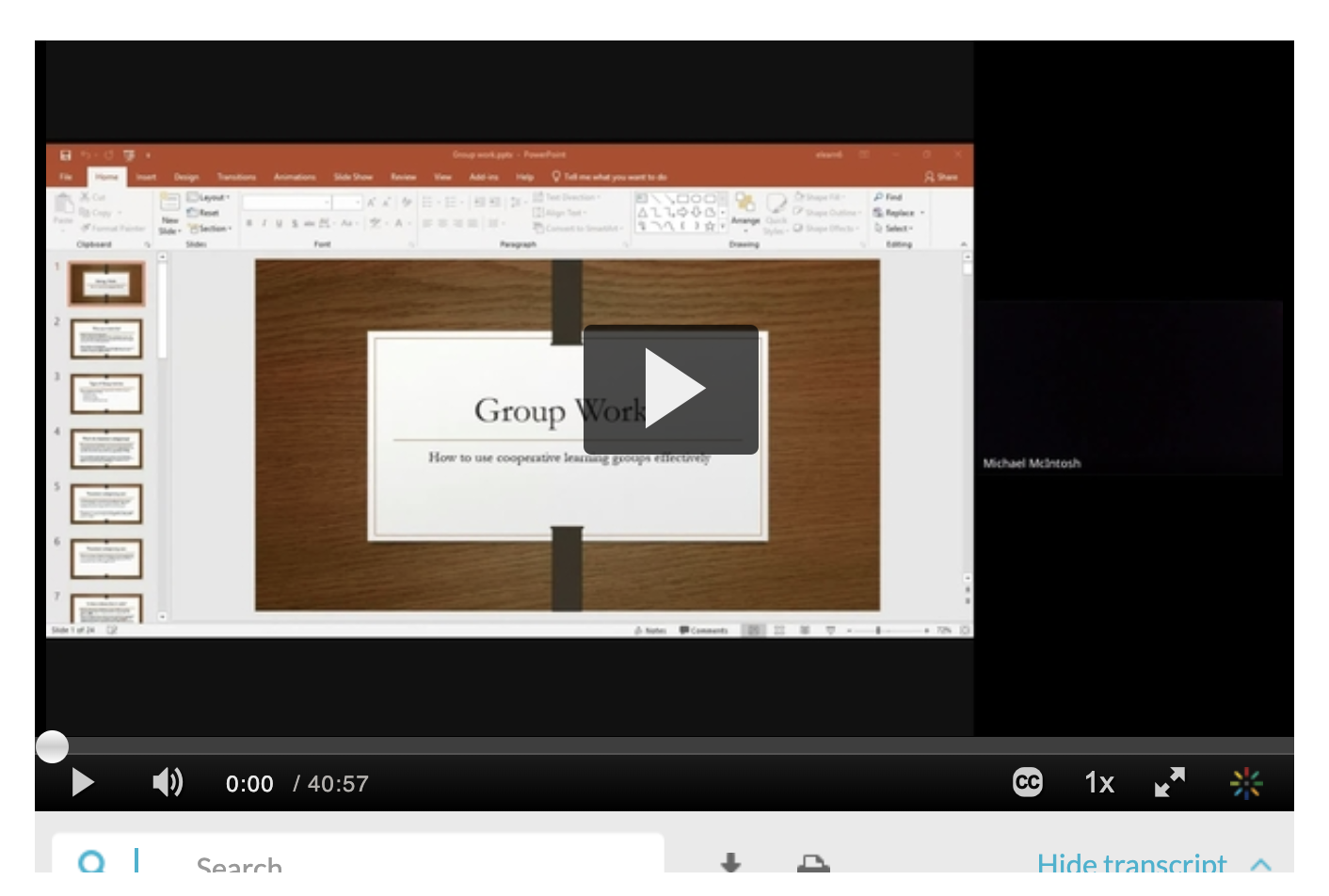Start video with the large center play button
Screen dimensions: 1329x896
[671, 390]
